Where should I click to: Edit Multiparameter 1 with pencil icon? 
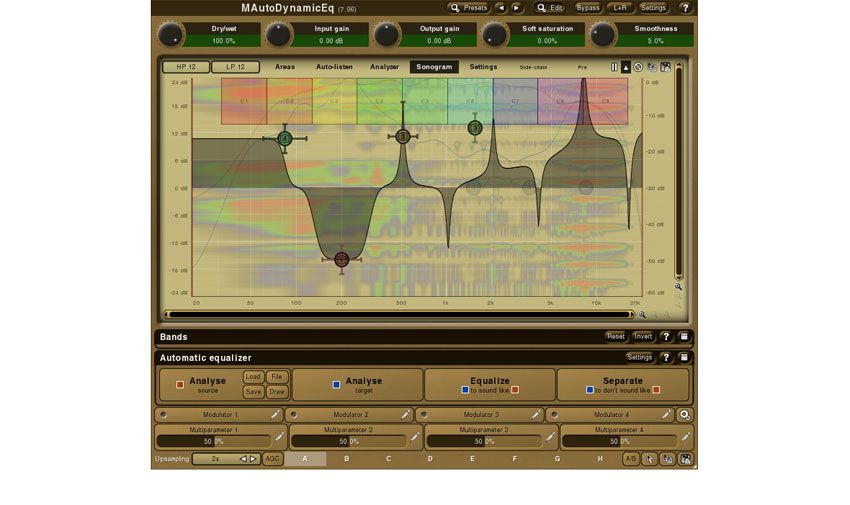click(279, 437)
